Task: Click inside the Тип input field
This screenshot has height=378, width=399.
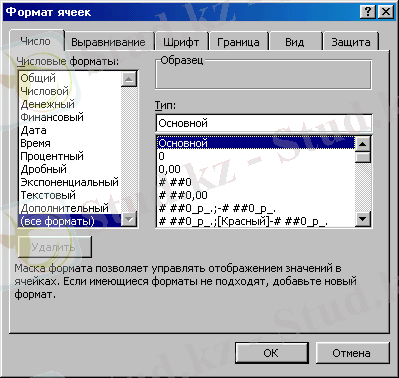Action: pyautogui.click(x=264, y=123)
